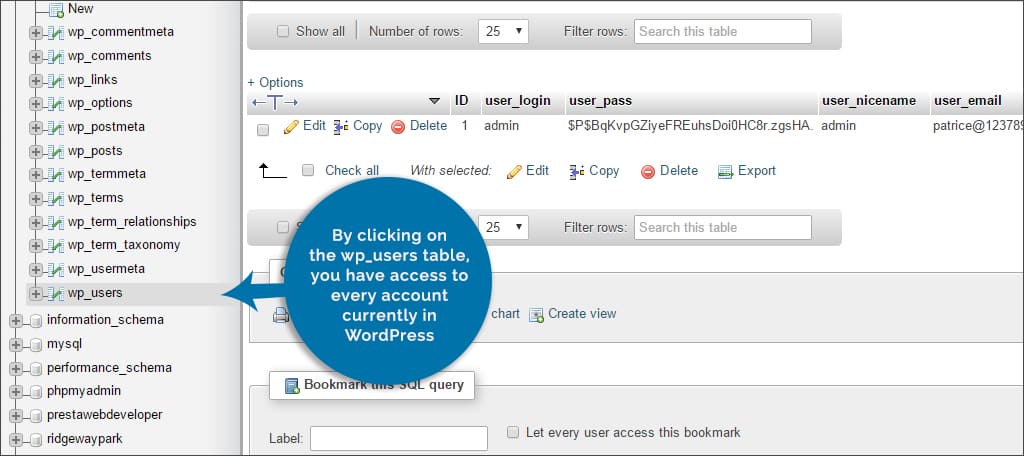This screenshot has width=1024, height=456.
Task: Click the user_pass hash value cell
Action: point(690,125)
